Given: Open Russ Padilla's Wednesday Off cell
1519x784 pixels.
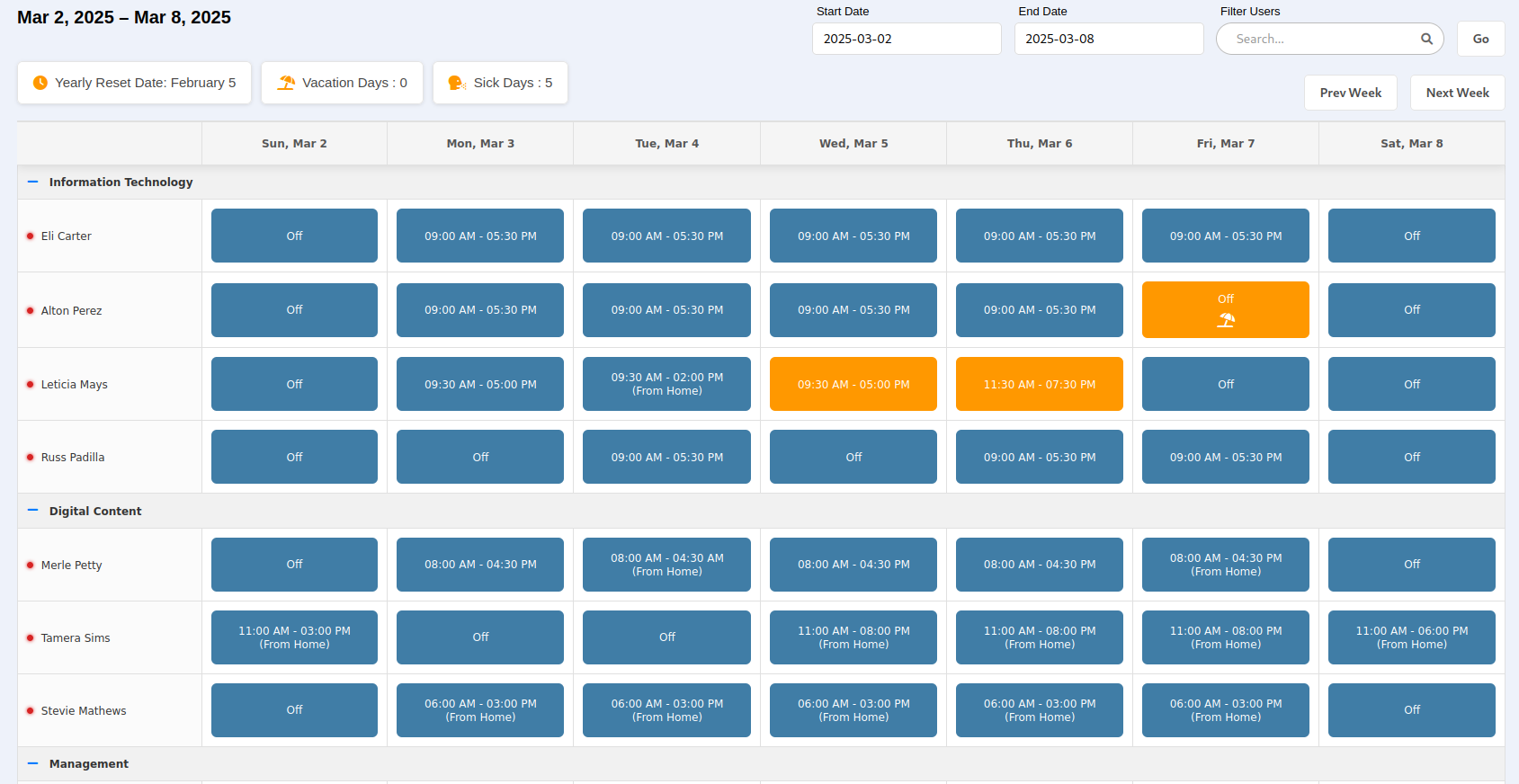Looking at the screenshot, I should coord(853,457).
